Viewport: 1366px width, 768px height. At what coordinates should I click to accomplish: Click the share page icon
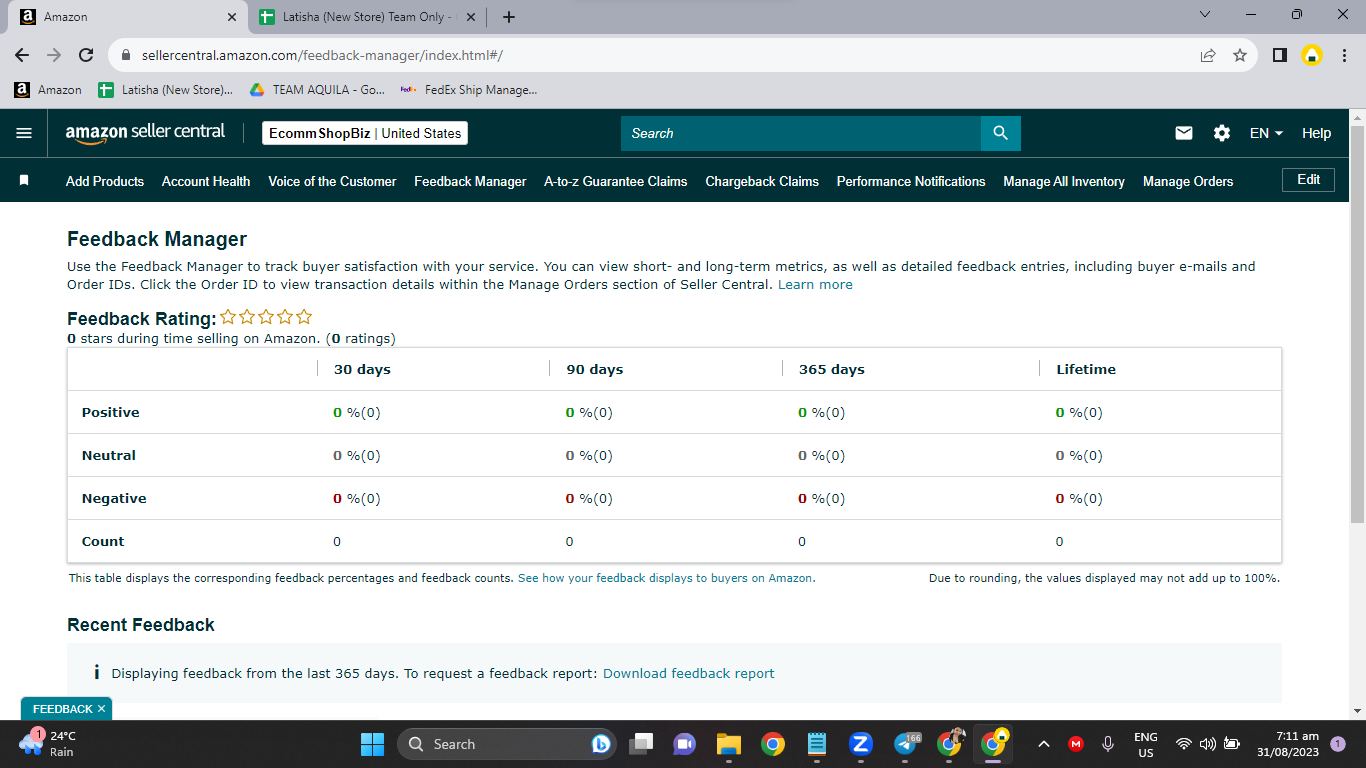[x=1208, y=56]
